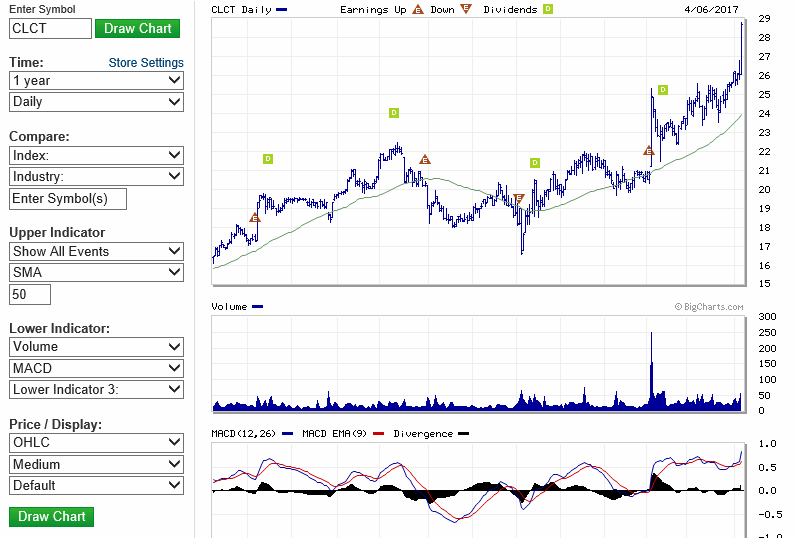Viewport: 794px width, 538px height.
Task: Expand the Lower Indicator 3 dropdown
Action: click(x=96, y=390)
